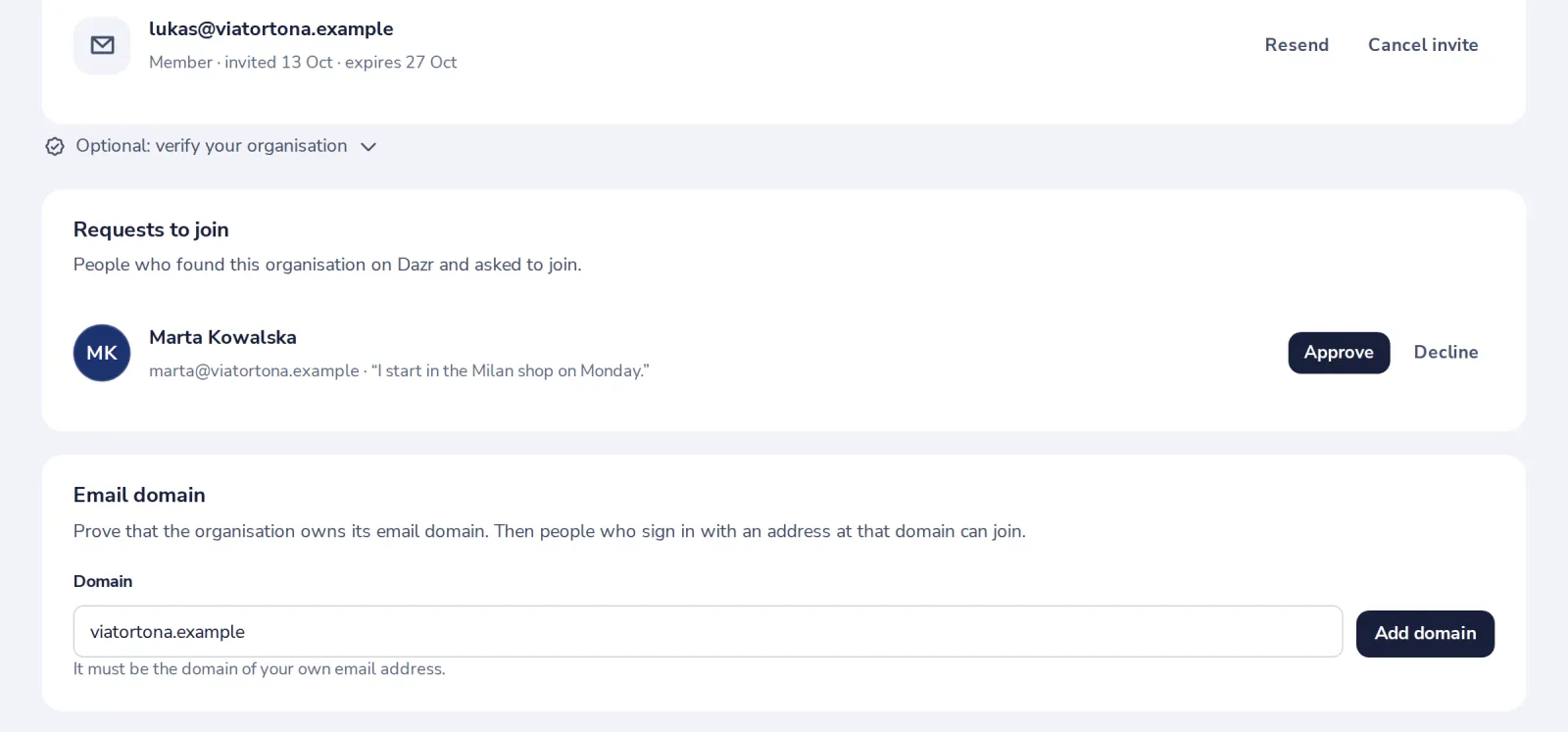Select the Marta Kowalska name
The image size is (1568, 732).
(222, 337)
